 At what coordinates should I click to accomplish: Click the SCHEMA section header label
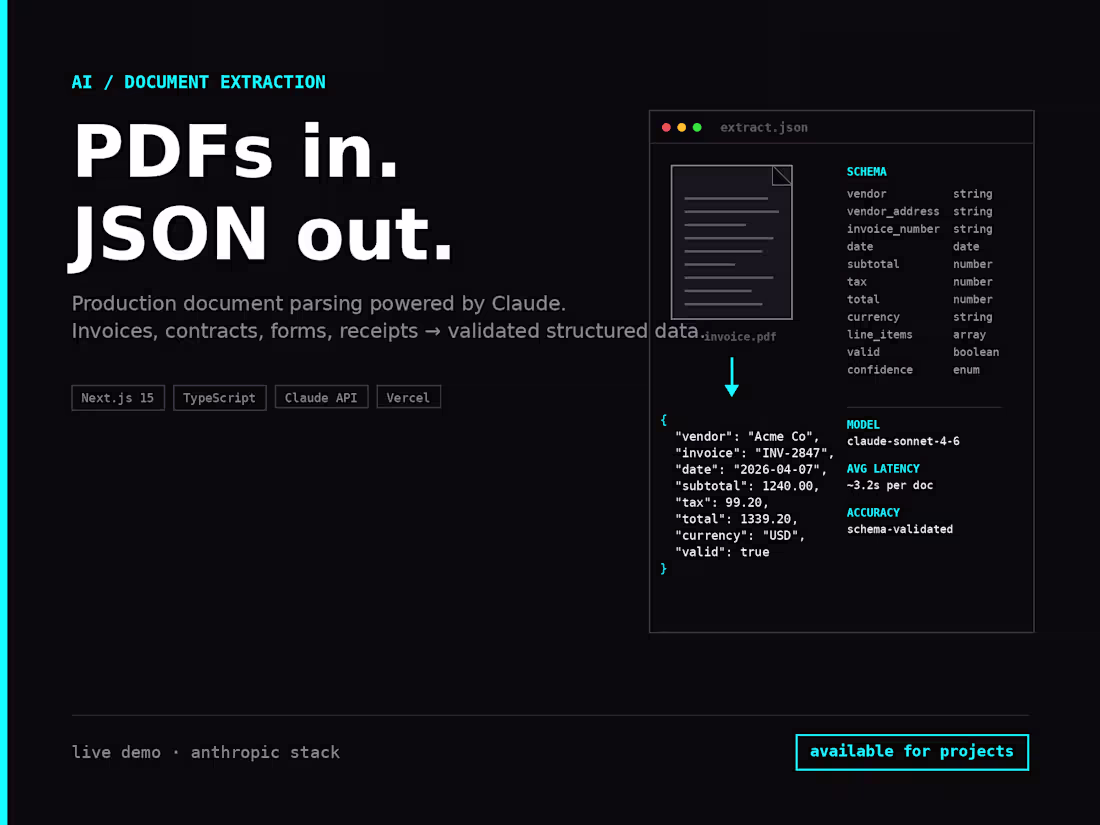pos(866,171)
